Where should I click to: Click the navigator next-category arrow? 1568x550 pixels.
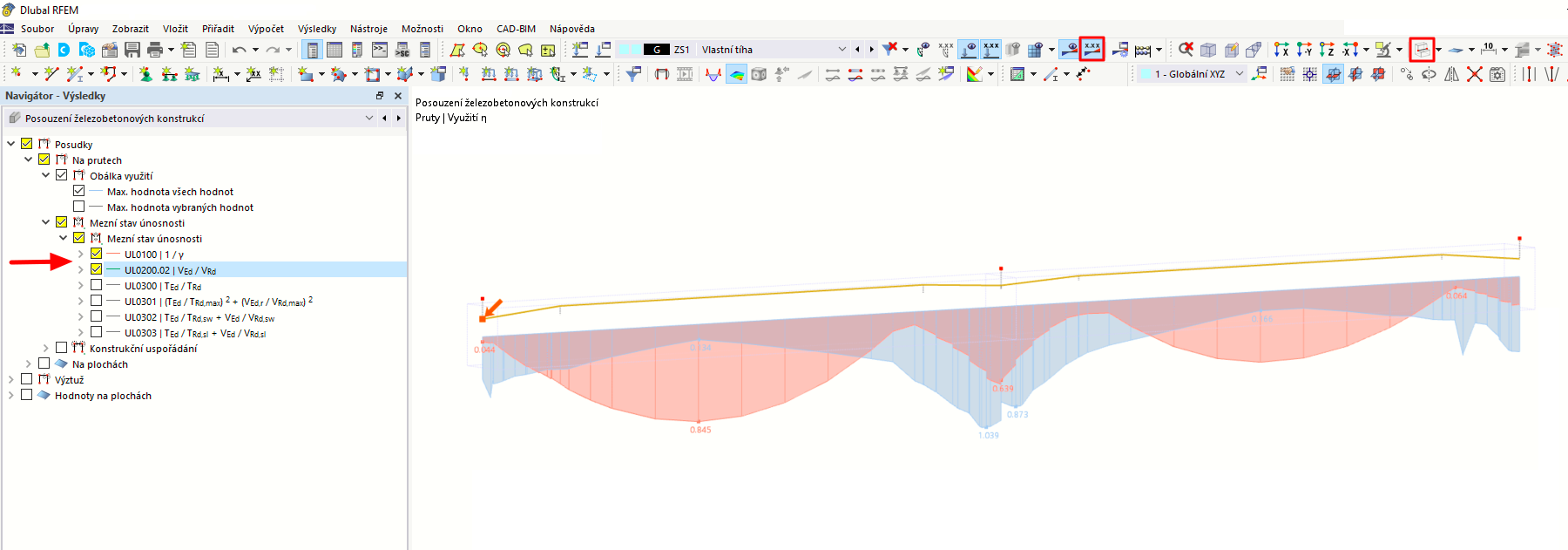click(x=399, y=118)
